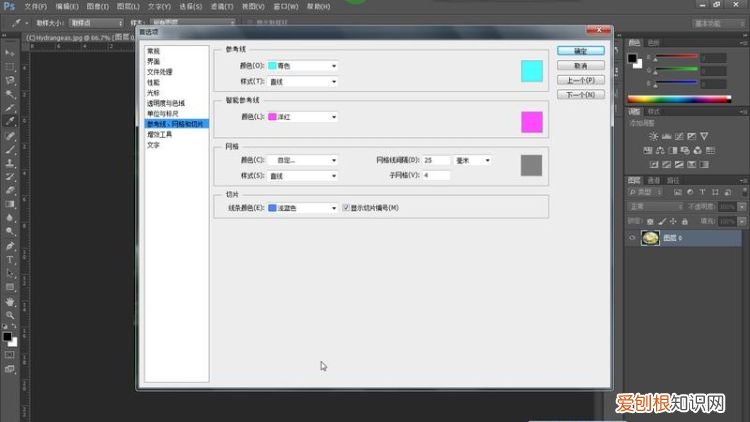Toggle the 显示切片编号 checkbox
Image resolution: width=750 pixels, height=422 pixels.
(x=346, y=207)
